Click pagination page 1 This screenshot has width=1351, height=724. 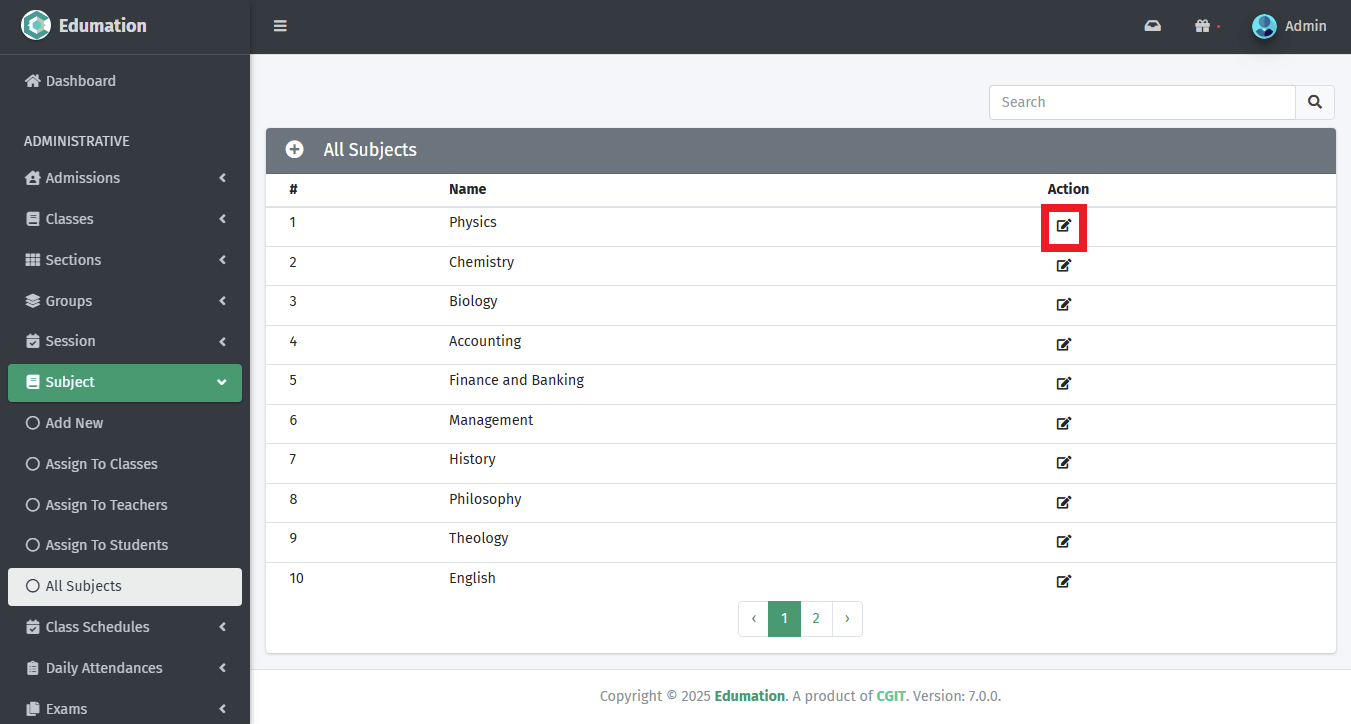pos(784,619)
